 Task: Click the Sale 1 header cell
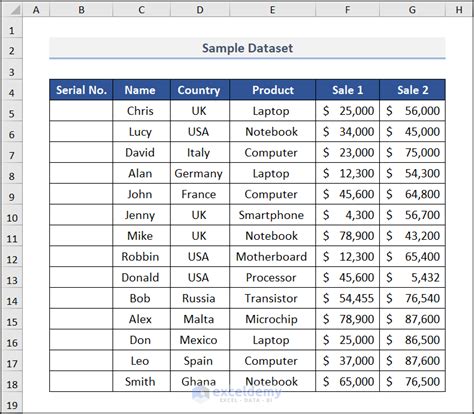(347, 90)
